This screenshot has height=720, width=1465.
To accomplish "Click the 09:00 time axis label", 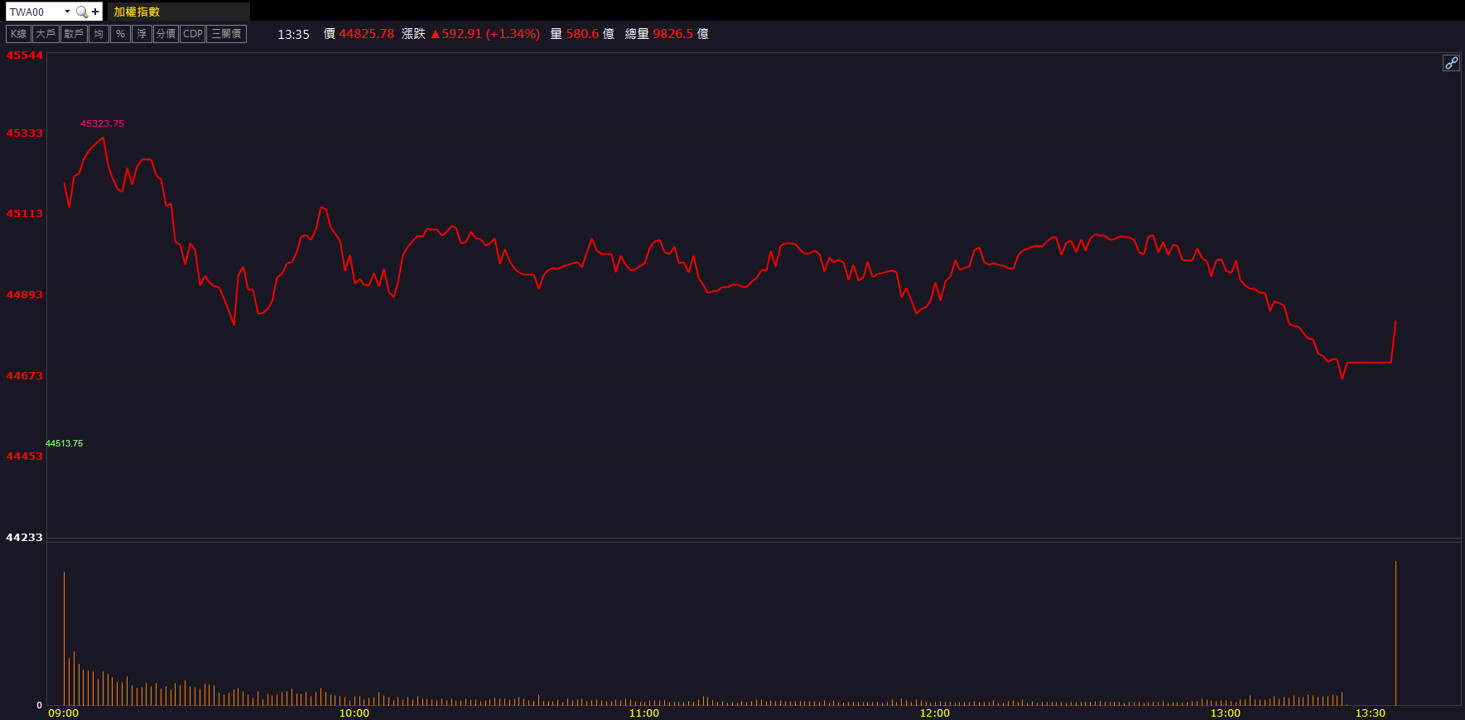I will pyautogui.click(x=63, y=713).
